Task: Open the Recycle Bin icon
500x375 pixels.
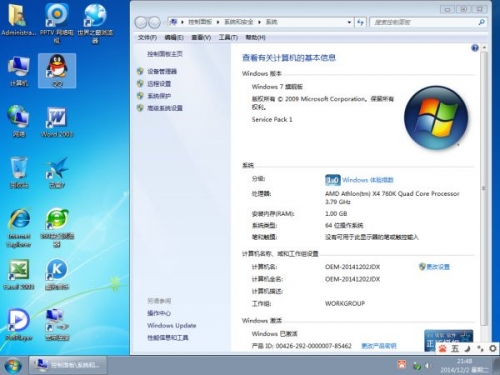Action: (x=19, y=172)
